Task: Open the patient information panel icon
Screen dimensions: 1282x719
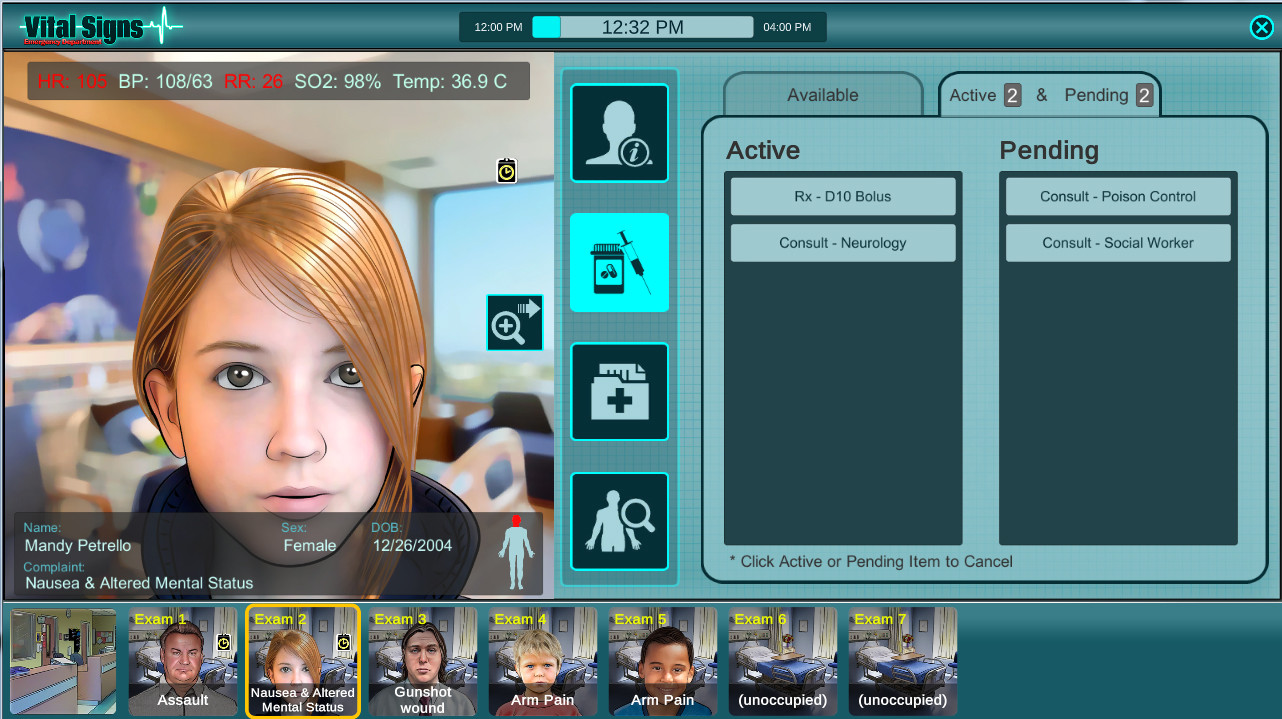Action: pyautogui.click(x=619, y=133)
